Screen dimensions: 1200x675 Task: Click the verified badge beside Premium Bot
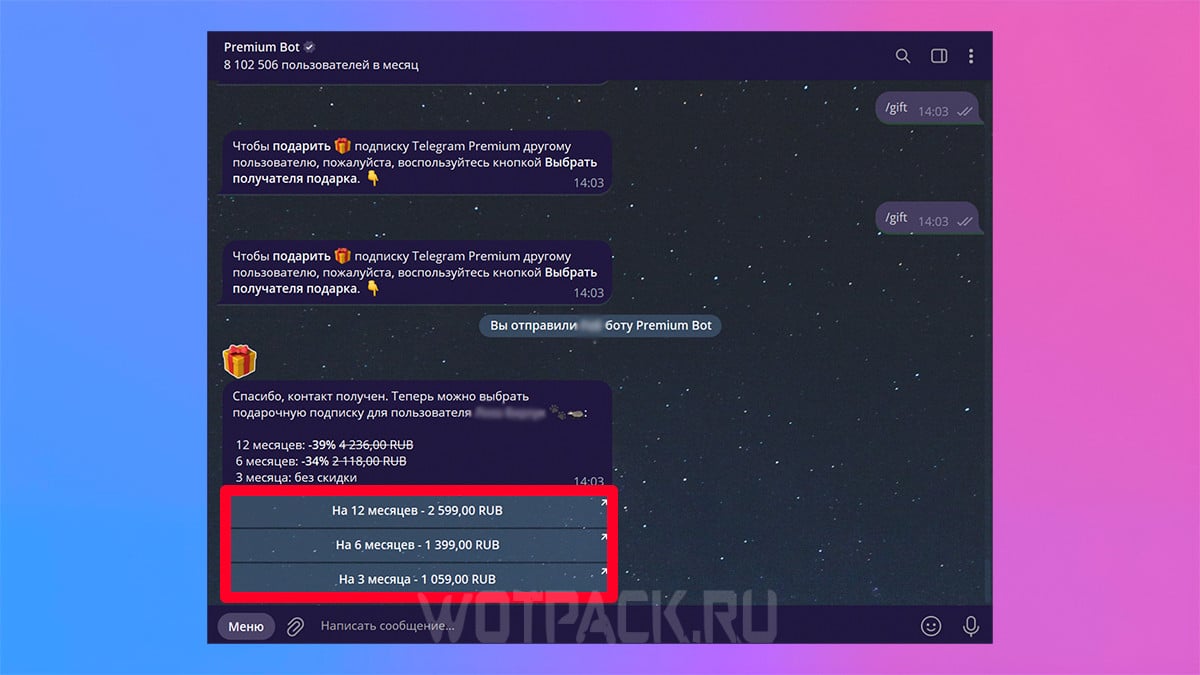tap(310, 47)
